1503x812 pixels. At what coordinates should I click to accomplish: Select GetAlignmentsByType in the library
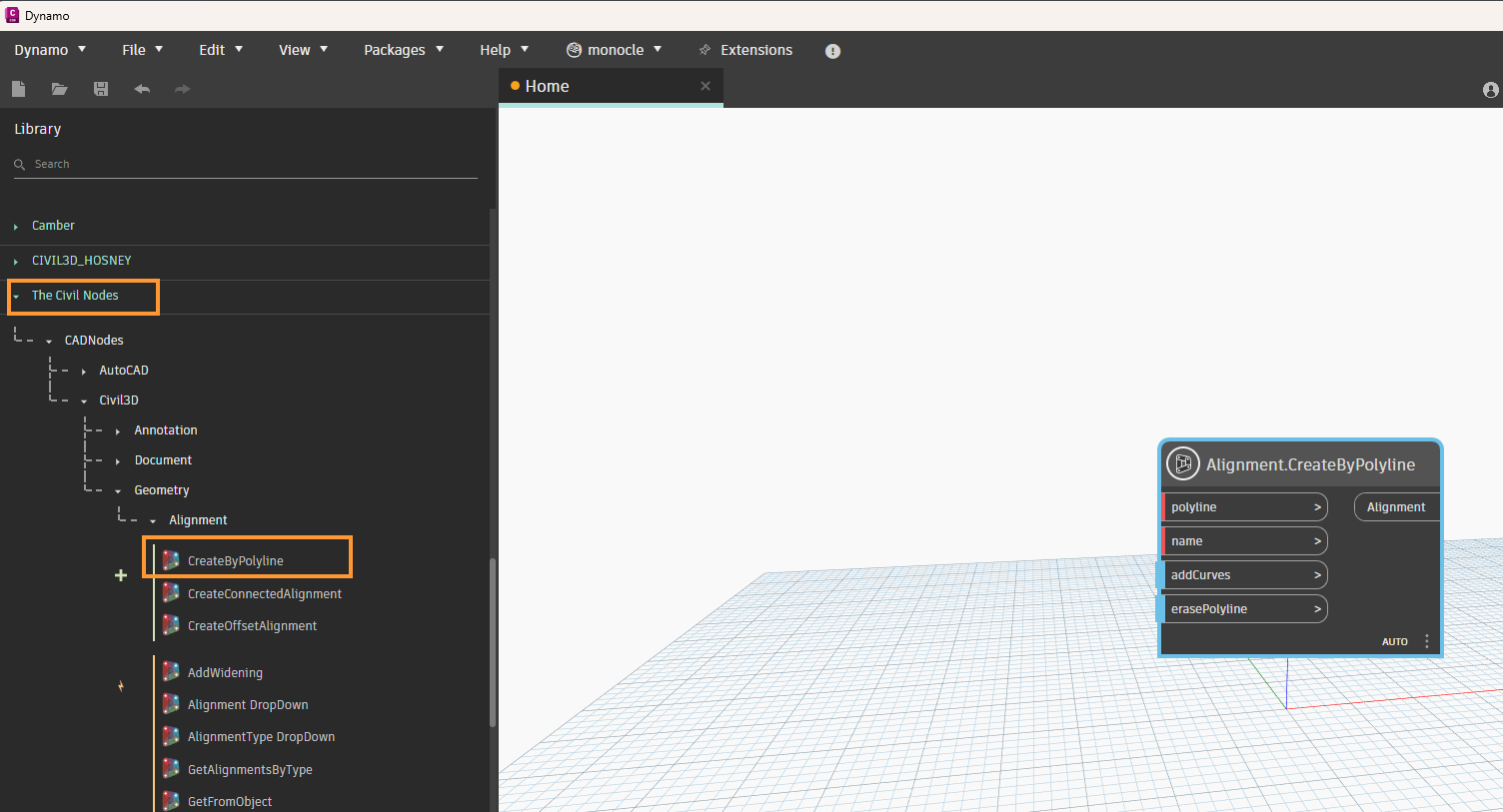coord(250,770)
